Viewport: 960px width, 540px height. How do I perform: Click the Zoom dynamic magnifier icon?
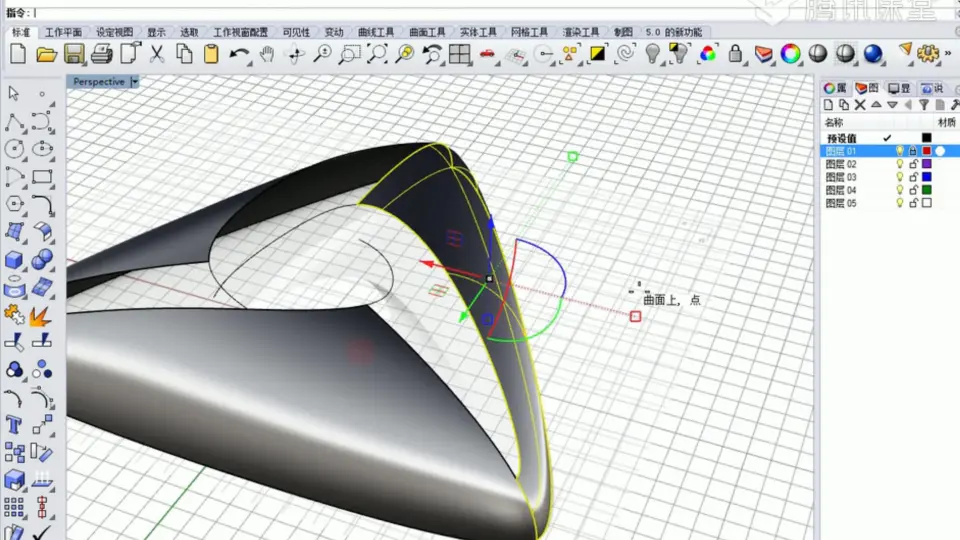click(322, 54)
